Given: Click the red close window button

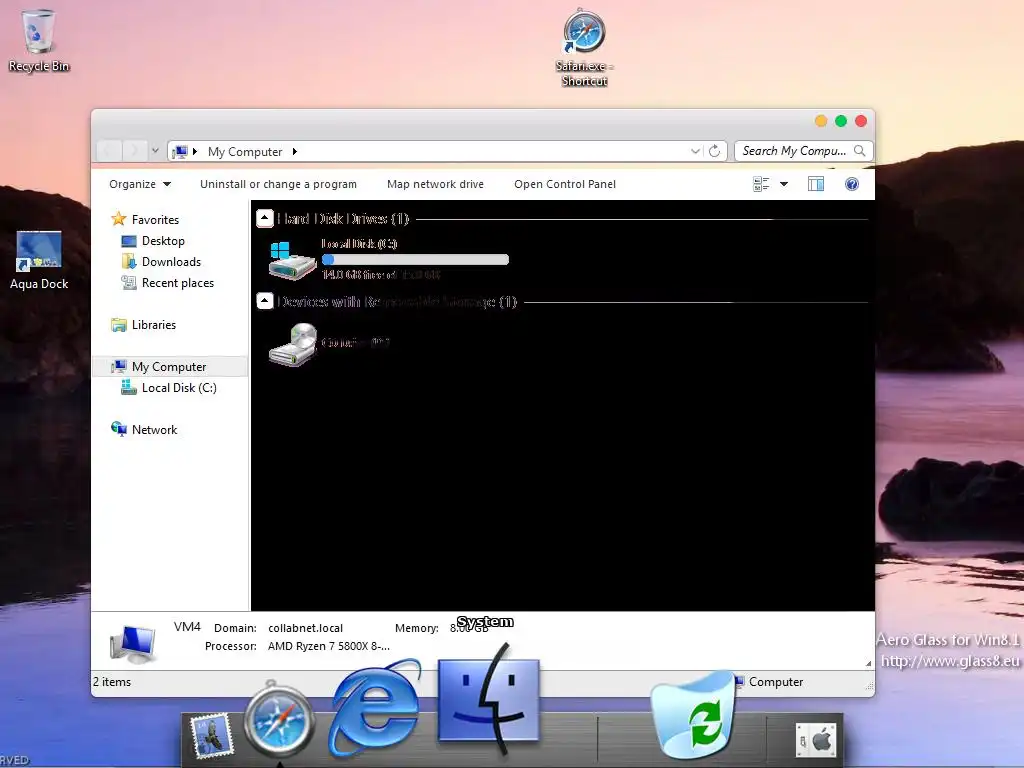Looking at the screenshot, I should [x=861, y=121].
